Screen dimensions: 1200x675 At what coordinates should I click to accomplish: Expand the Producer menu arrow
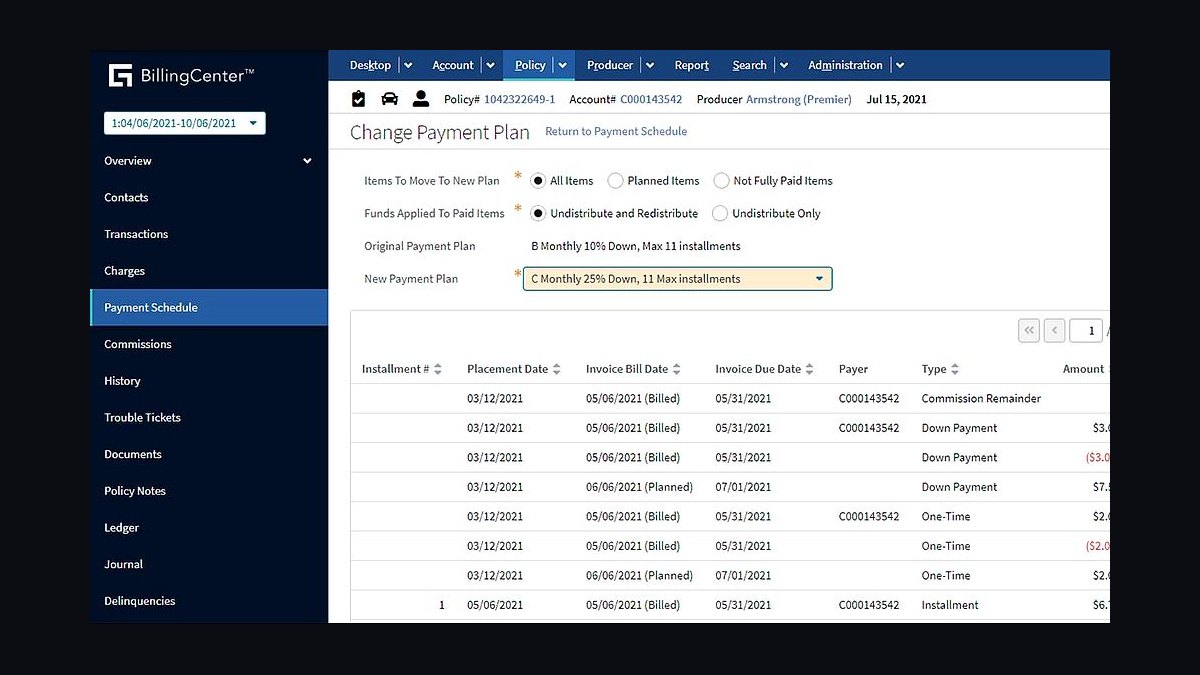click(650, 66)
